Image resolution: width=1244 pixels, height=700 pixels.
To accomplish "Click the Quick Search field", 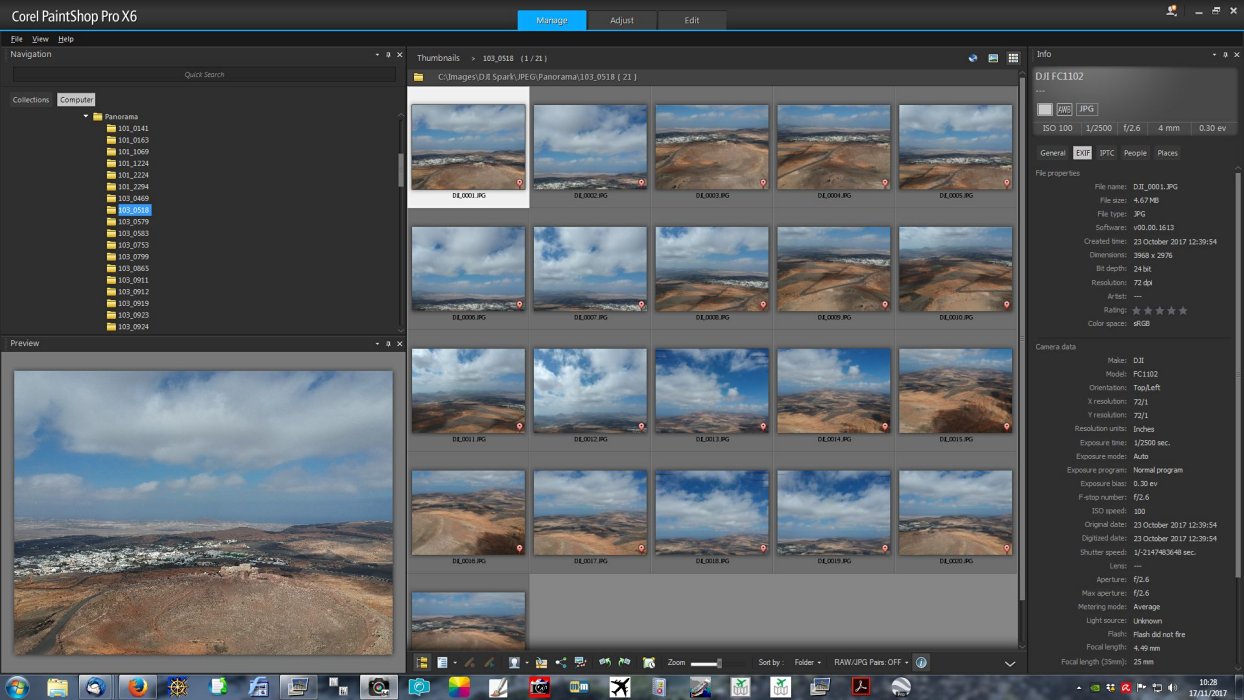I will [x=204, y=75].
